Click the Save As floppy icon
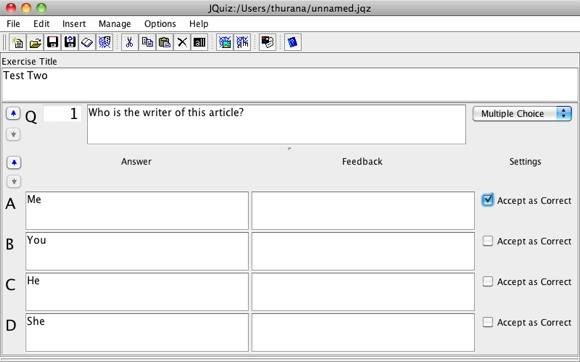Screen dimensions: 580x362 tap(70, 43)
